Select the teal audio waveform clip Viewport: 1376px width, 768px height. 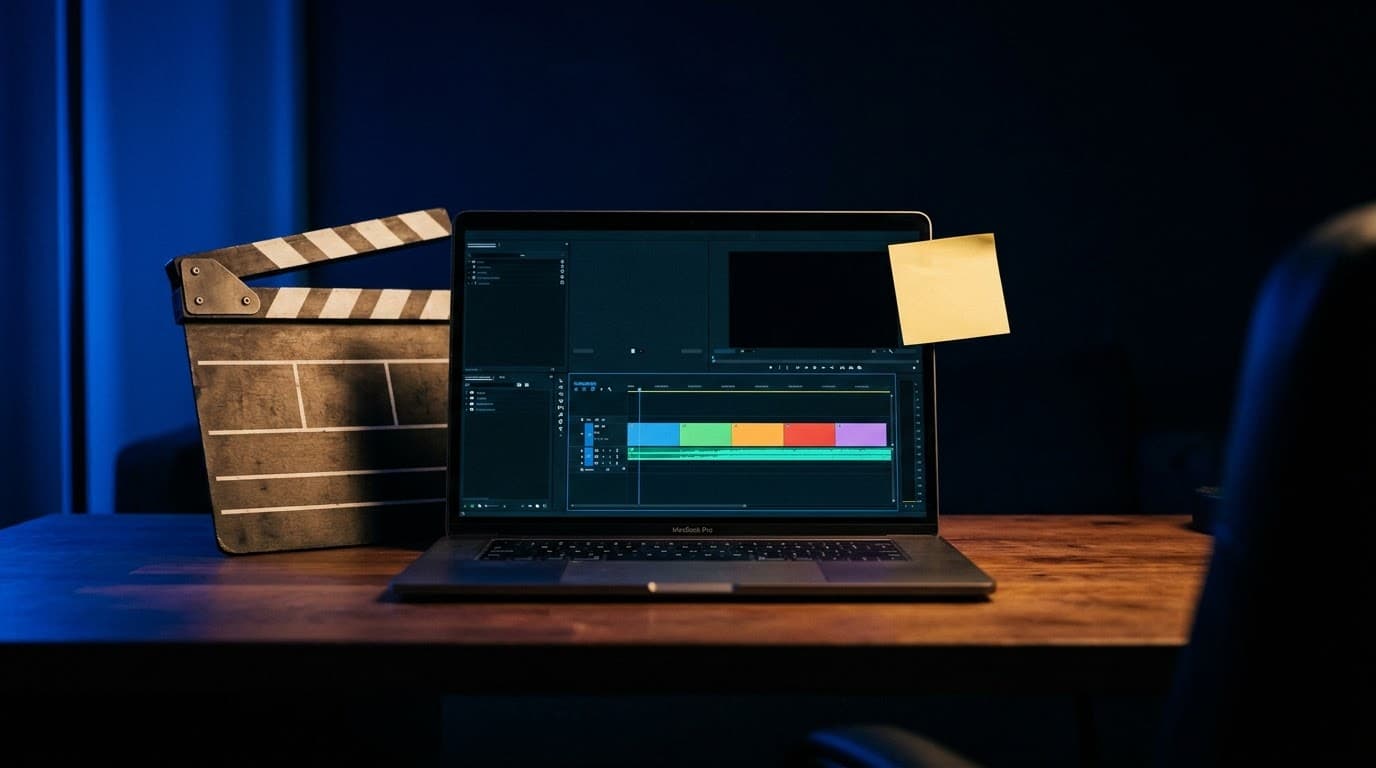[759, 454]
